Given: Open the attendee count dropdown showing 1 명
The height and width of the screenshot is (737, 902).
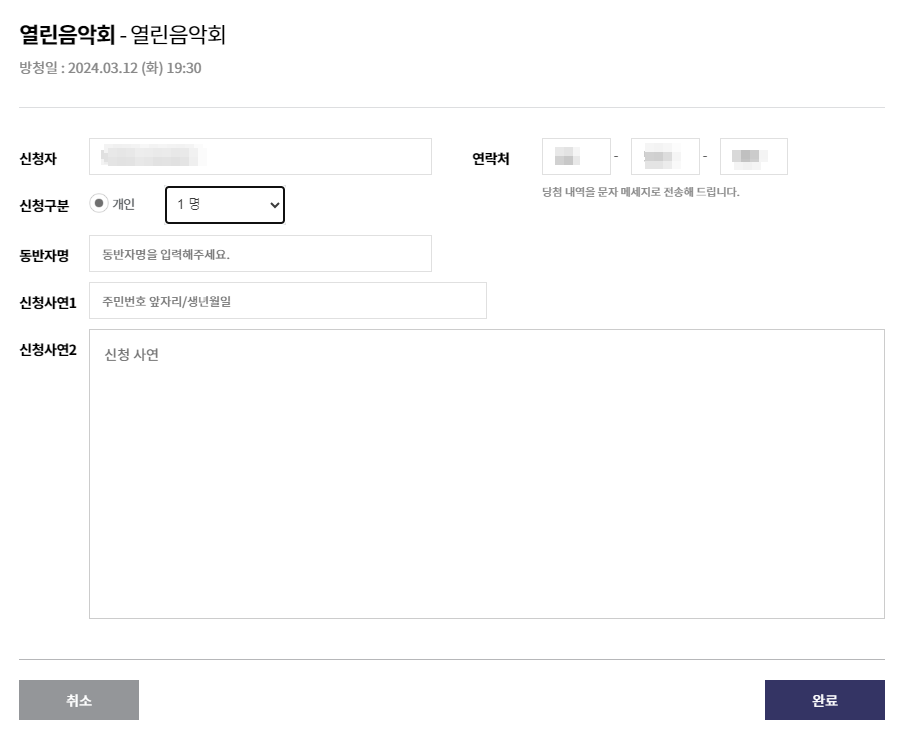Looking at the screenshot, I should 224,205.
